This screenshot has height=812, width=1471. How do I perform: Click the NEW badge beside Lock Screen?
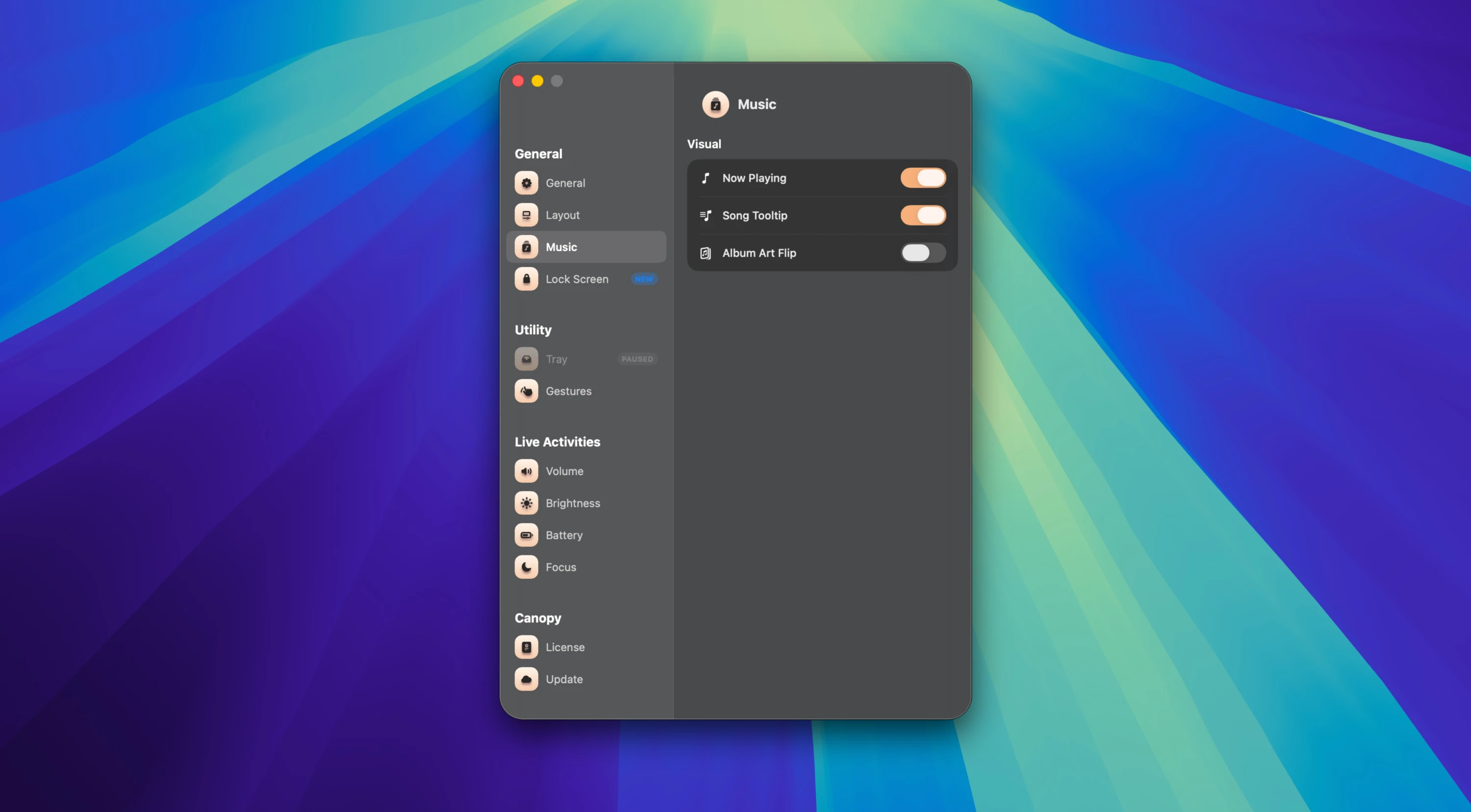[x=643, y=279]
